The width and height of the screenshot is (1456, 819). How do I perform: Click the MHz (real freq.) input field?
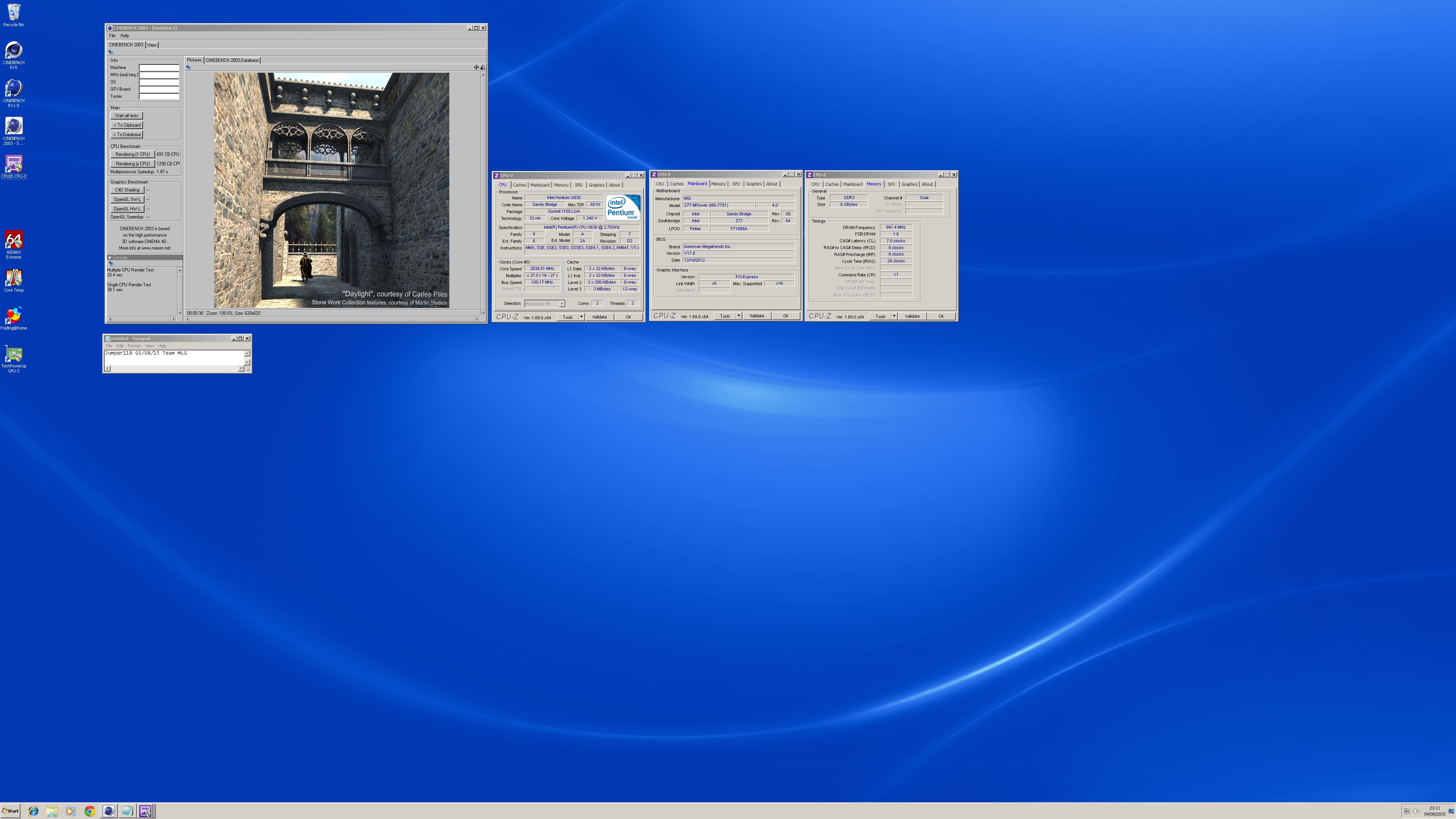pos(159,75)
